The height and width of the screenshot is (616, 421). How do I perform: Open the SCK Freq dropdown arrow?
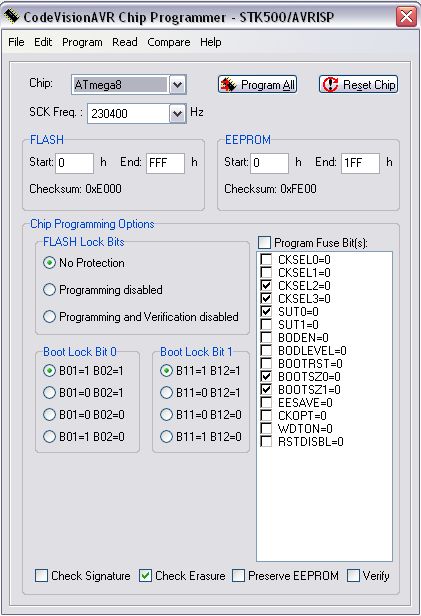(x=178, y=114)
